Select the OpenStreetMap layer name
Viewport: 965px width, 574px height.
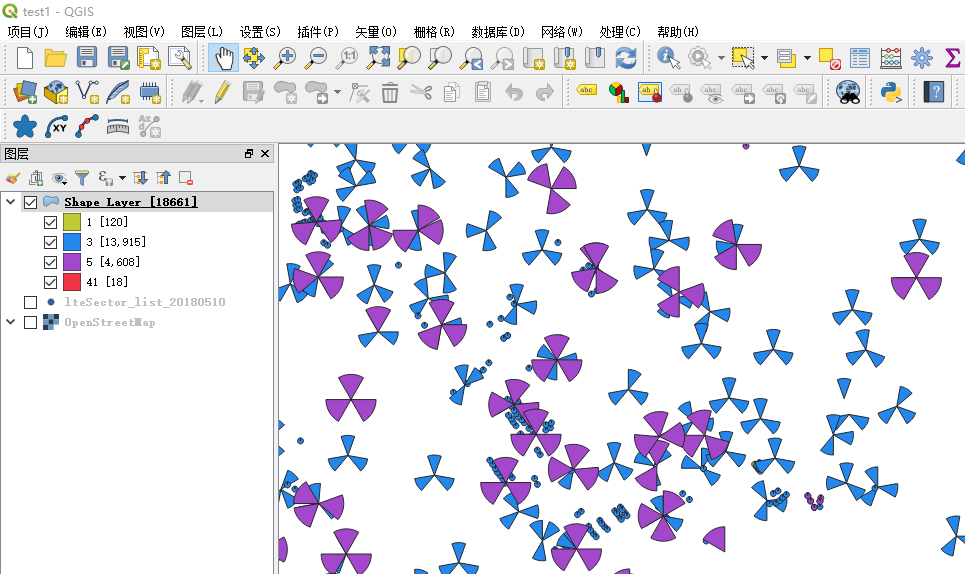pyautogui.click(x=110, y=322)
